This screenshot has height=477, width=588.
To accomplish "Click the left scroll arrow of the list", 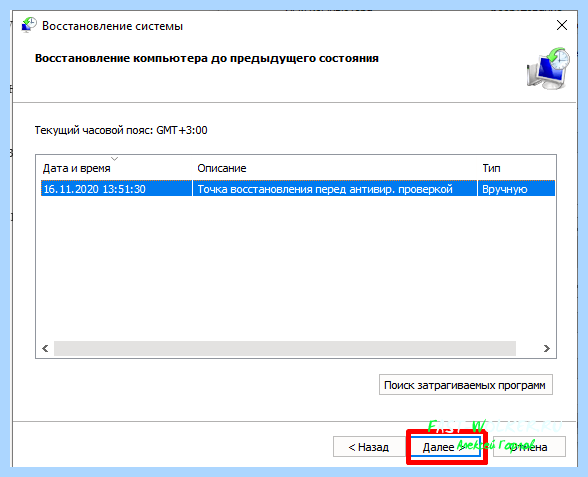I will tap(45, 348).
